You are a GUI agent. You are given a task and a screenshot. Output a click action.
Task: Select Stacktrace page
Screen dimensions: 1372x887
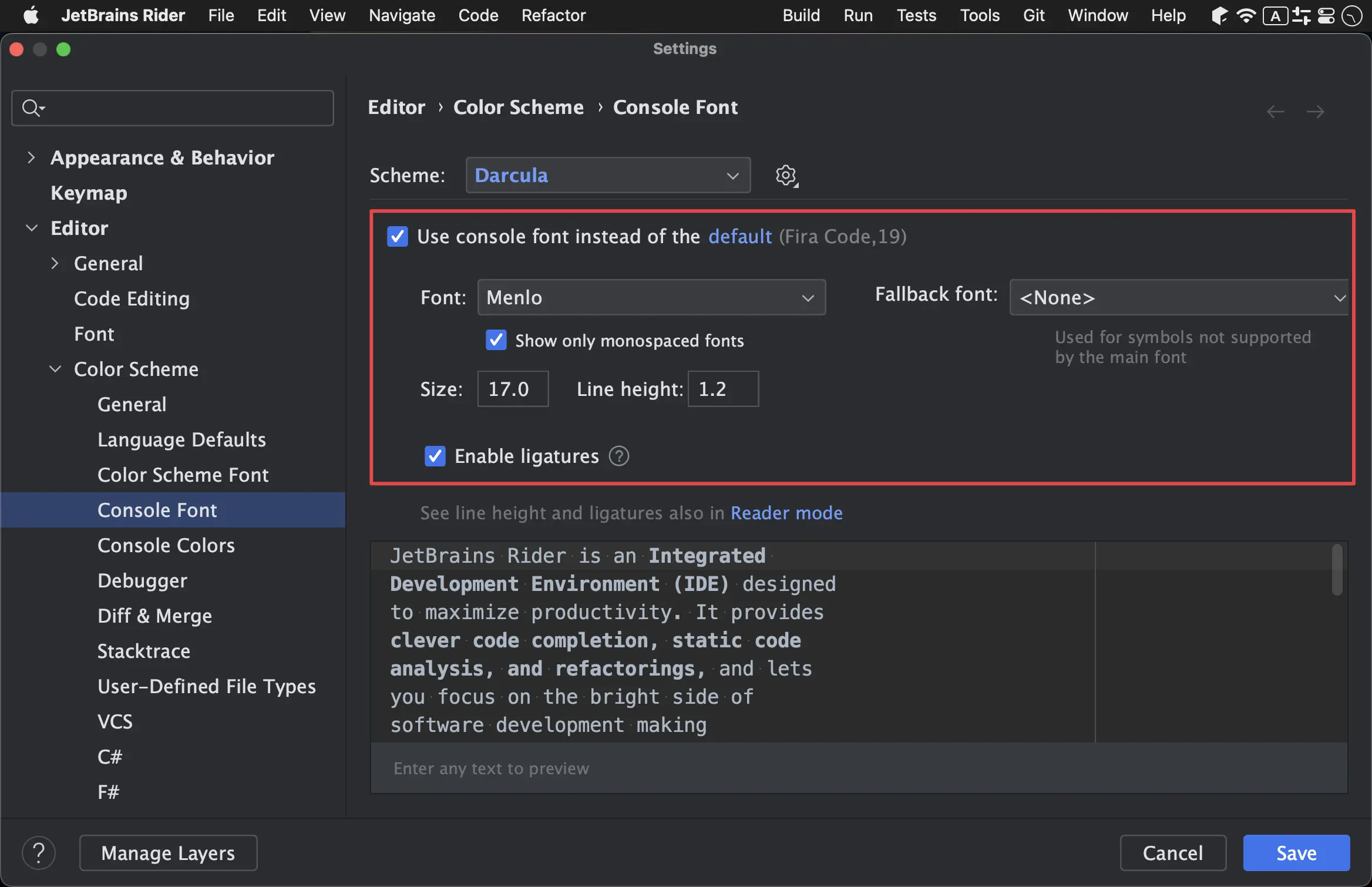[144, 651]
